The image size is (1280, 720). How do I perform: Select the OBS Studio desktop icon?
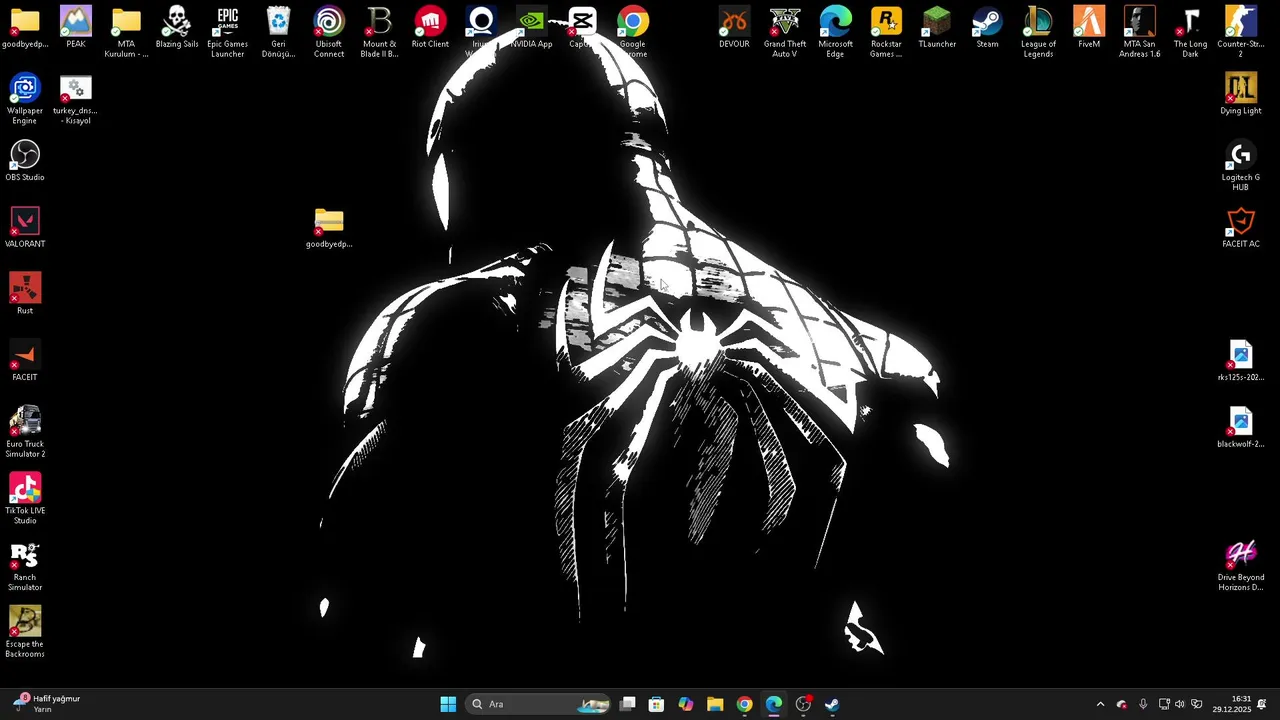click(x=25, y=161)
